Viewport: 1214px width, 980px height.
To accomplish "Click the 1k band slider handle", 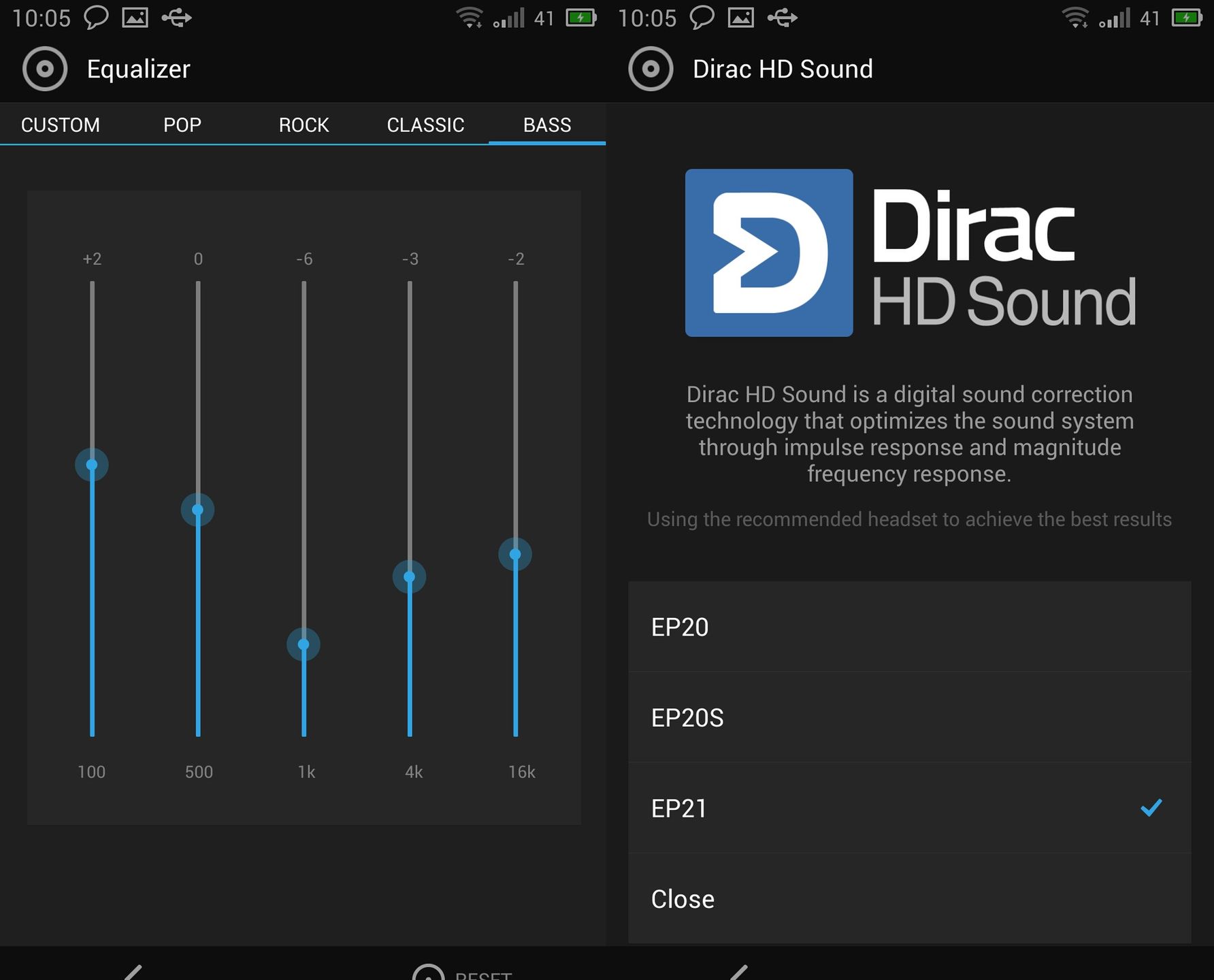I will pyautogui.click(x=303, y=644).
